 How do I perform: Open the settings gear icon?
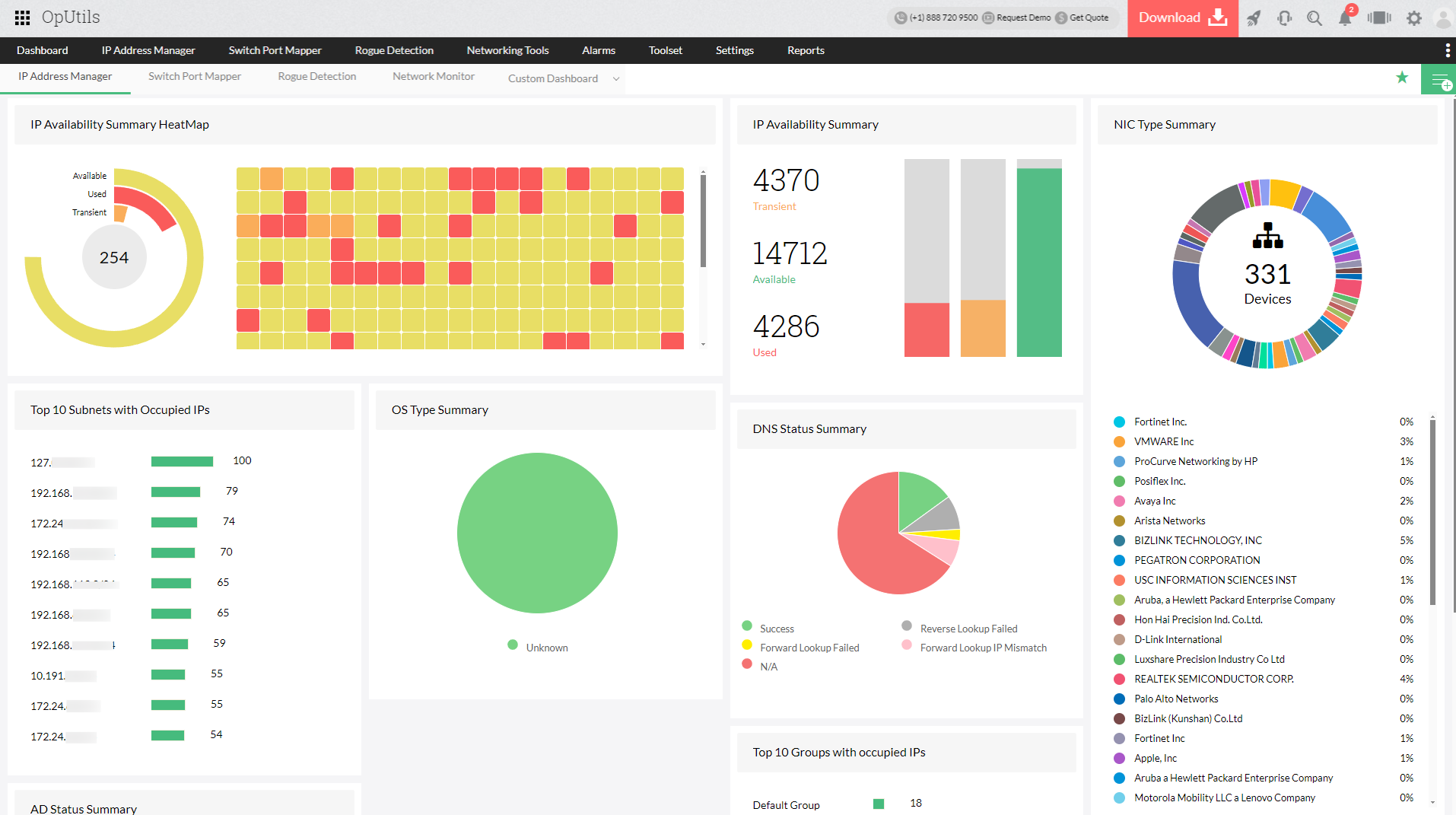coord(1414,18)
